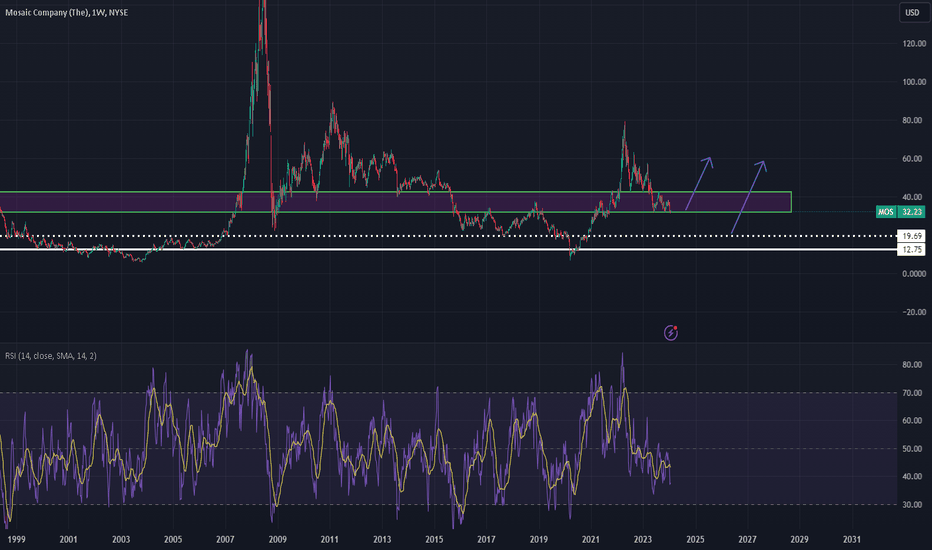This screenshot has width=932, height=550.
Task: Click the 2029 year on time axis
Action: point(799,539)
